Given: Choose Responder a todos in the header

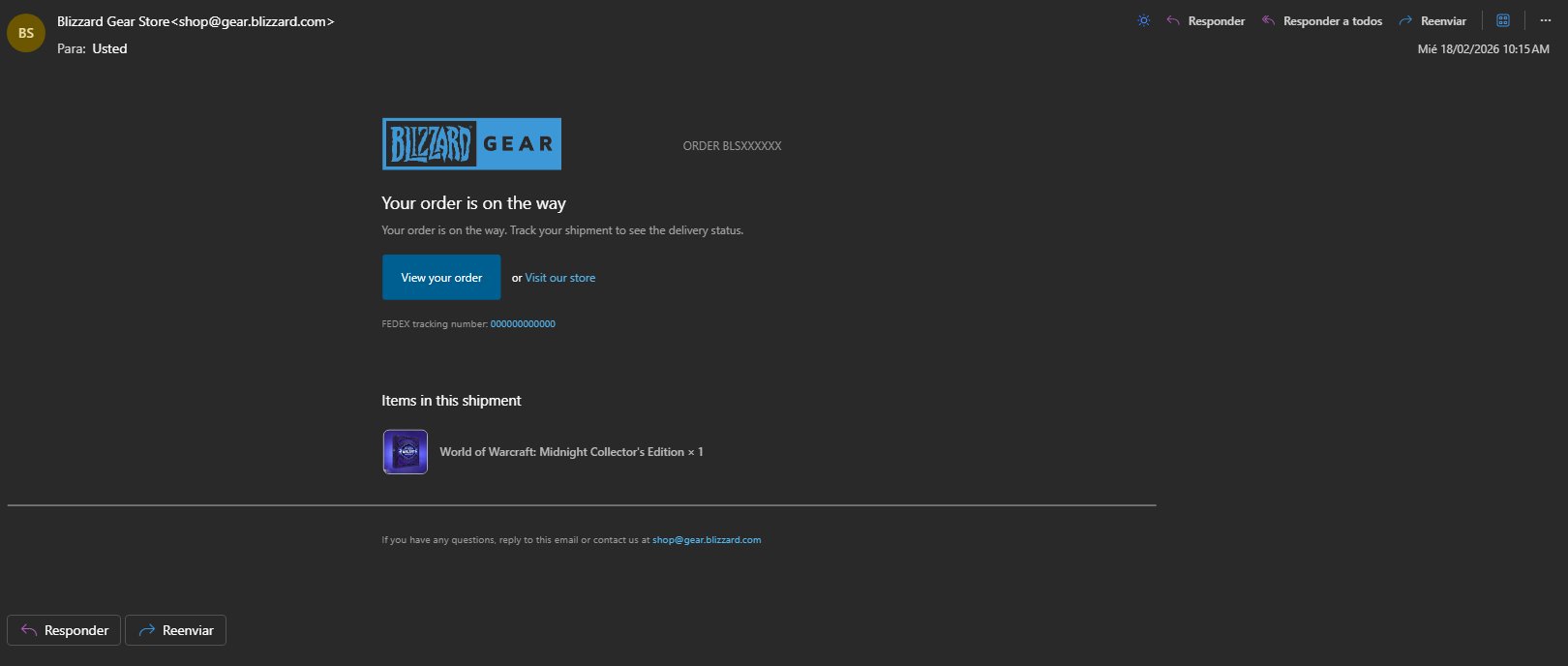Looking at the screenshot, I should (x=1322, y=20).
